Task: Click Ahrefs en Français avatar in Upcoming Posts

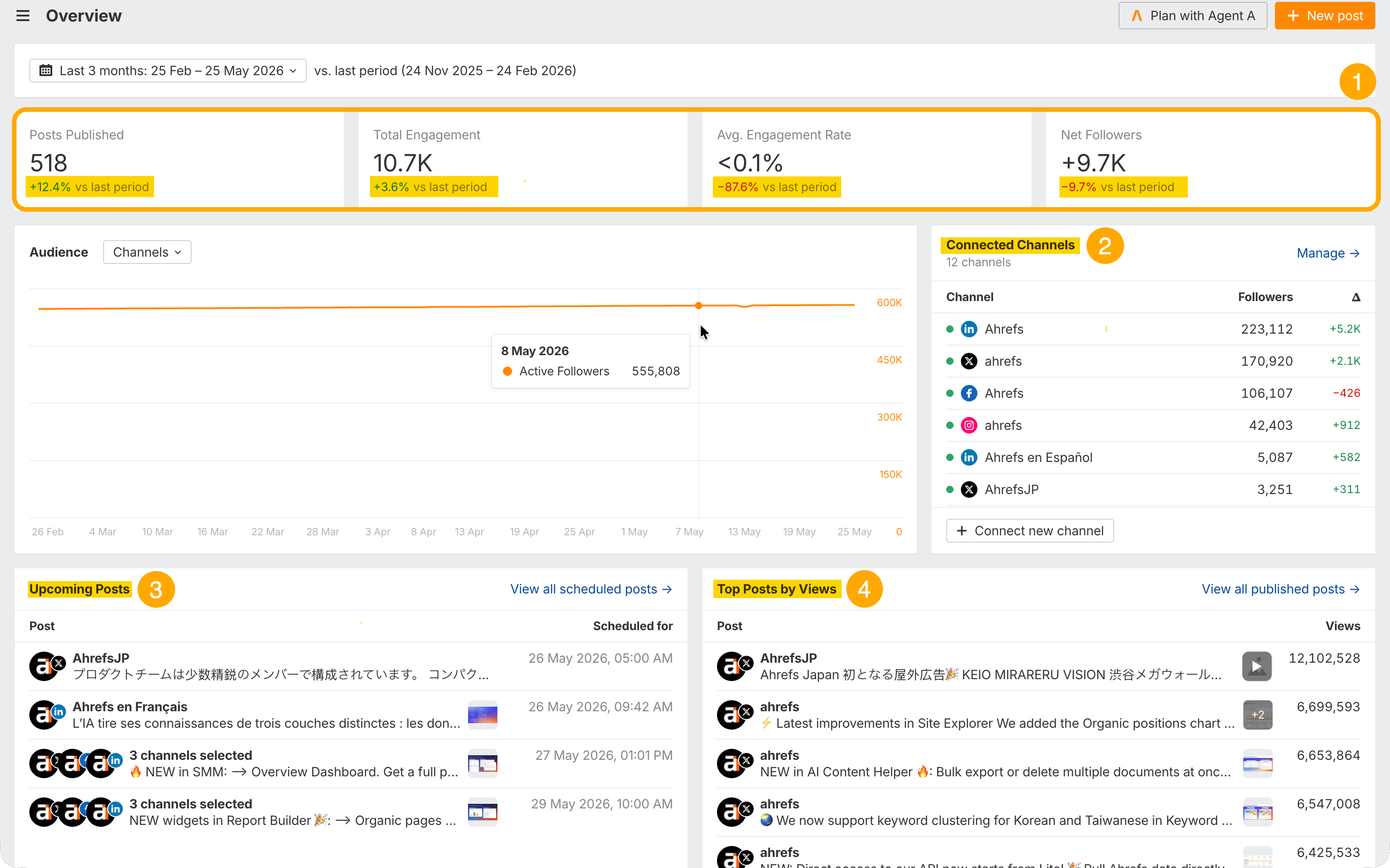Action: [47, 715]
